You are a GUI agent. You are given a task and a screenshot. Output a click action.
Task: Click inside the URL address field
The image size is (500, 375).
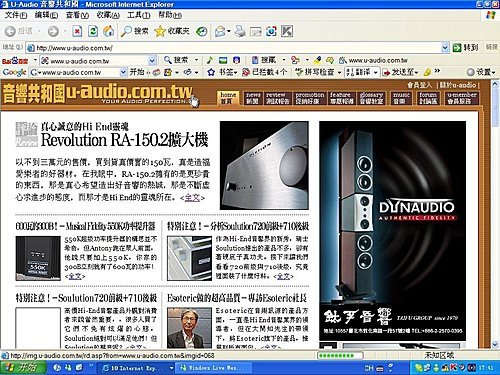tap(237, 48)
